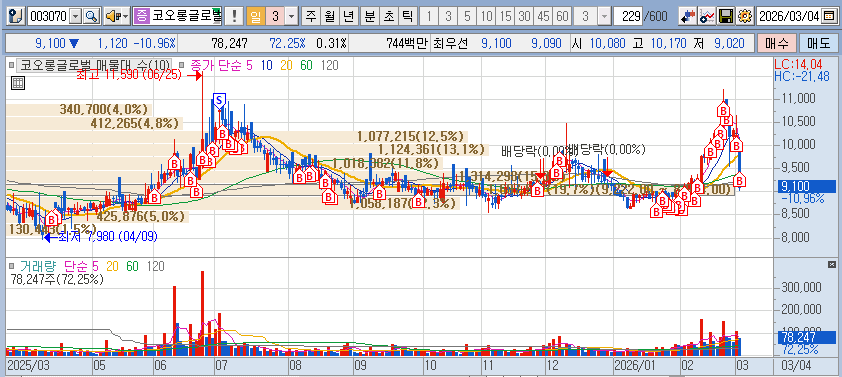Click the stock name field 코오롱글로벌
This screenshot has height=377, width=842.
tap(186, 17)
